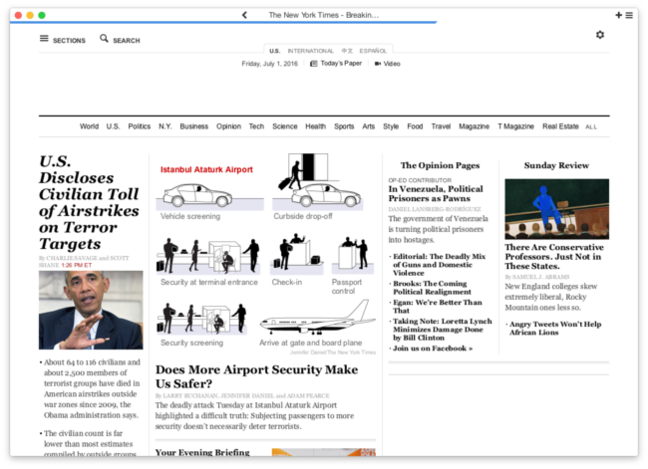Screen dimensions: 648x469
Task: Click the Check-in illustration
Action: 296,253
